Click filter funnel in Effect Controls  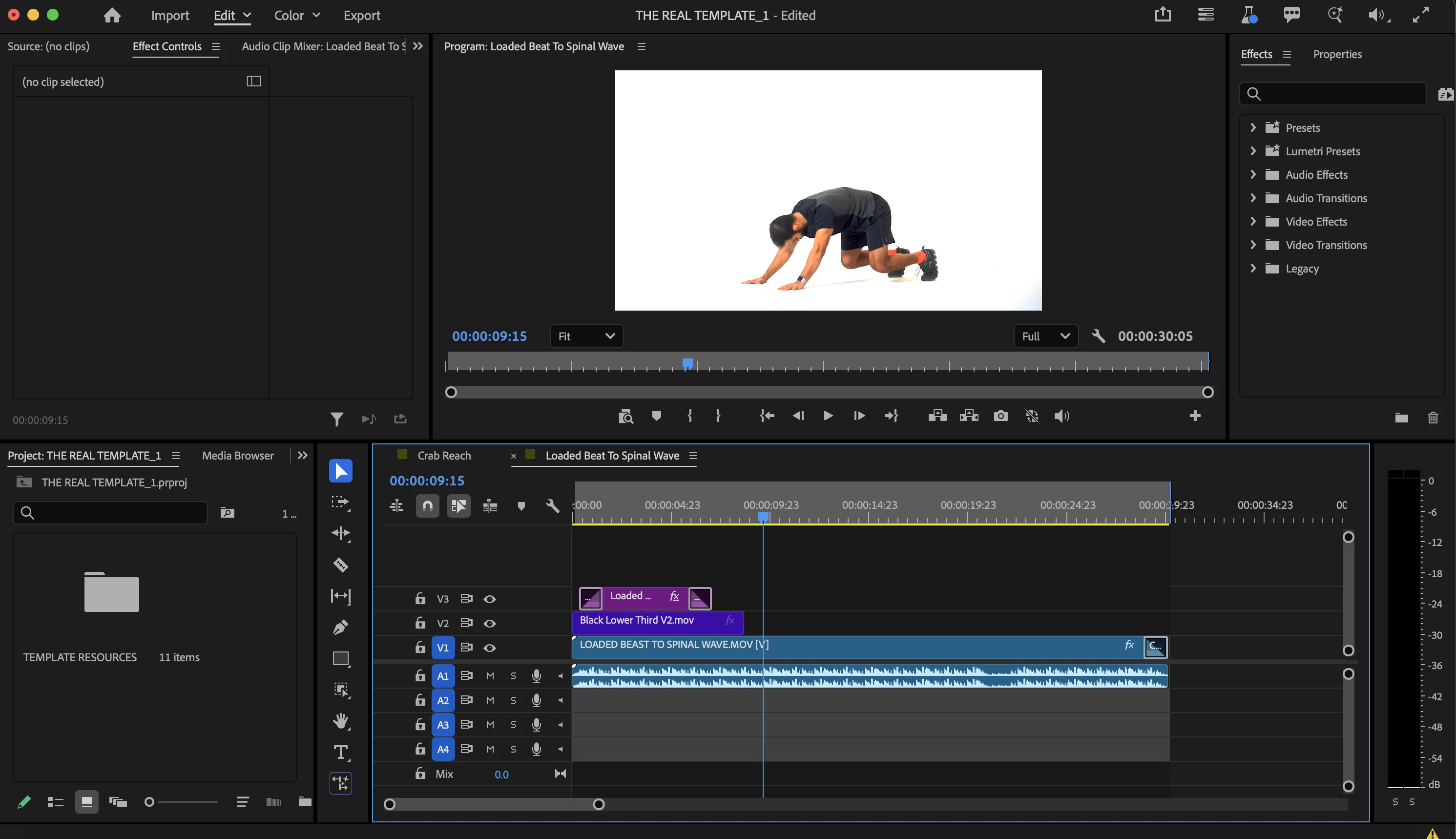(337, 419)
